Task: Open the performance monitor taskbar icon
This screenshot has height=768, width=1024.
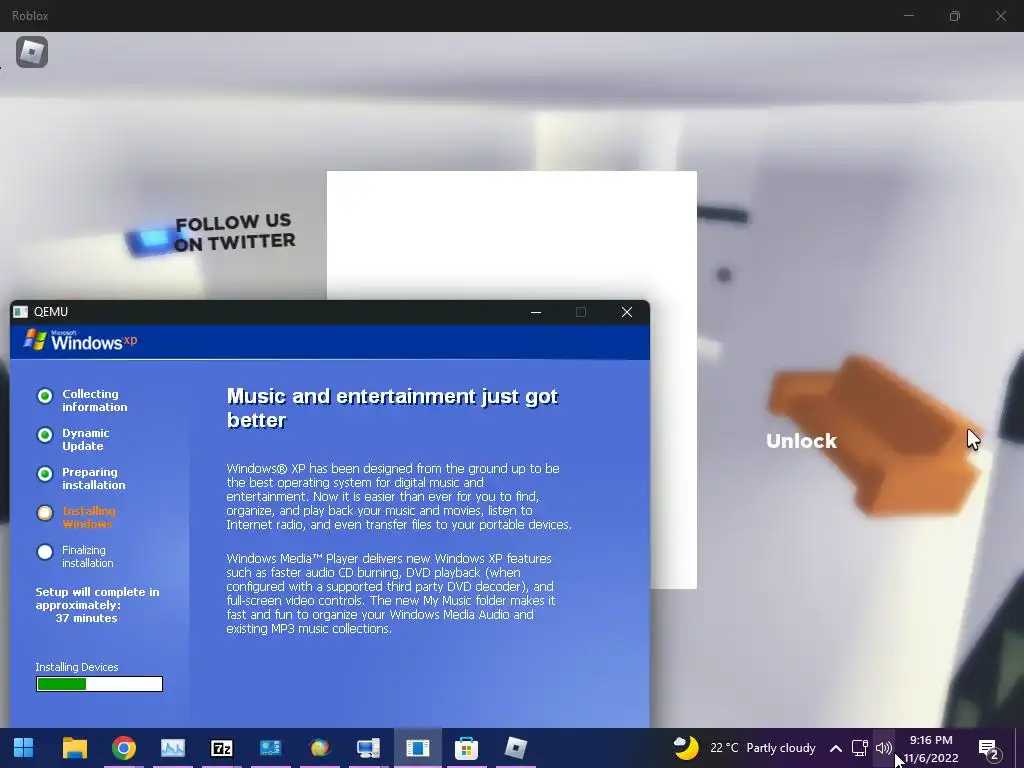Action: coord(173,748)
